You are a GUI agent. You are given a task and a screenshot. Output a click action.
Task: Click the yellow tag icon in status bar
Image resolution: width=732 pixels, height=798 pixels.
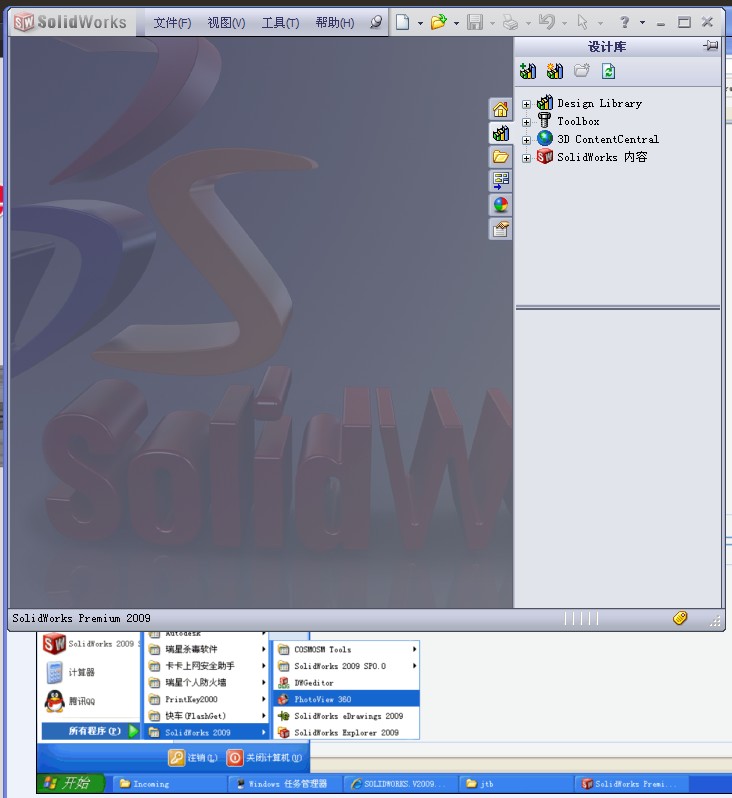click(x=680, y=618)
